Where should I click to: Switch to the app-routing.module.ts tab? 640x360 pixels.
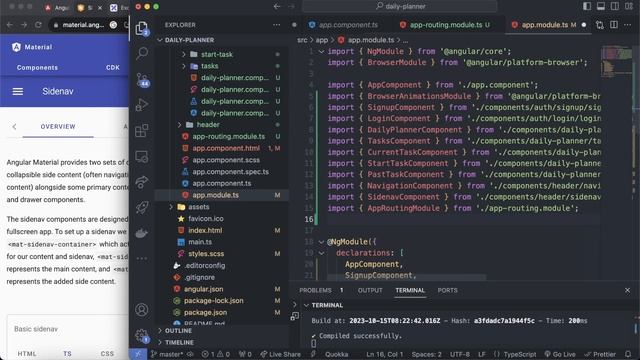(x=445, y=25)
